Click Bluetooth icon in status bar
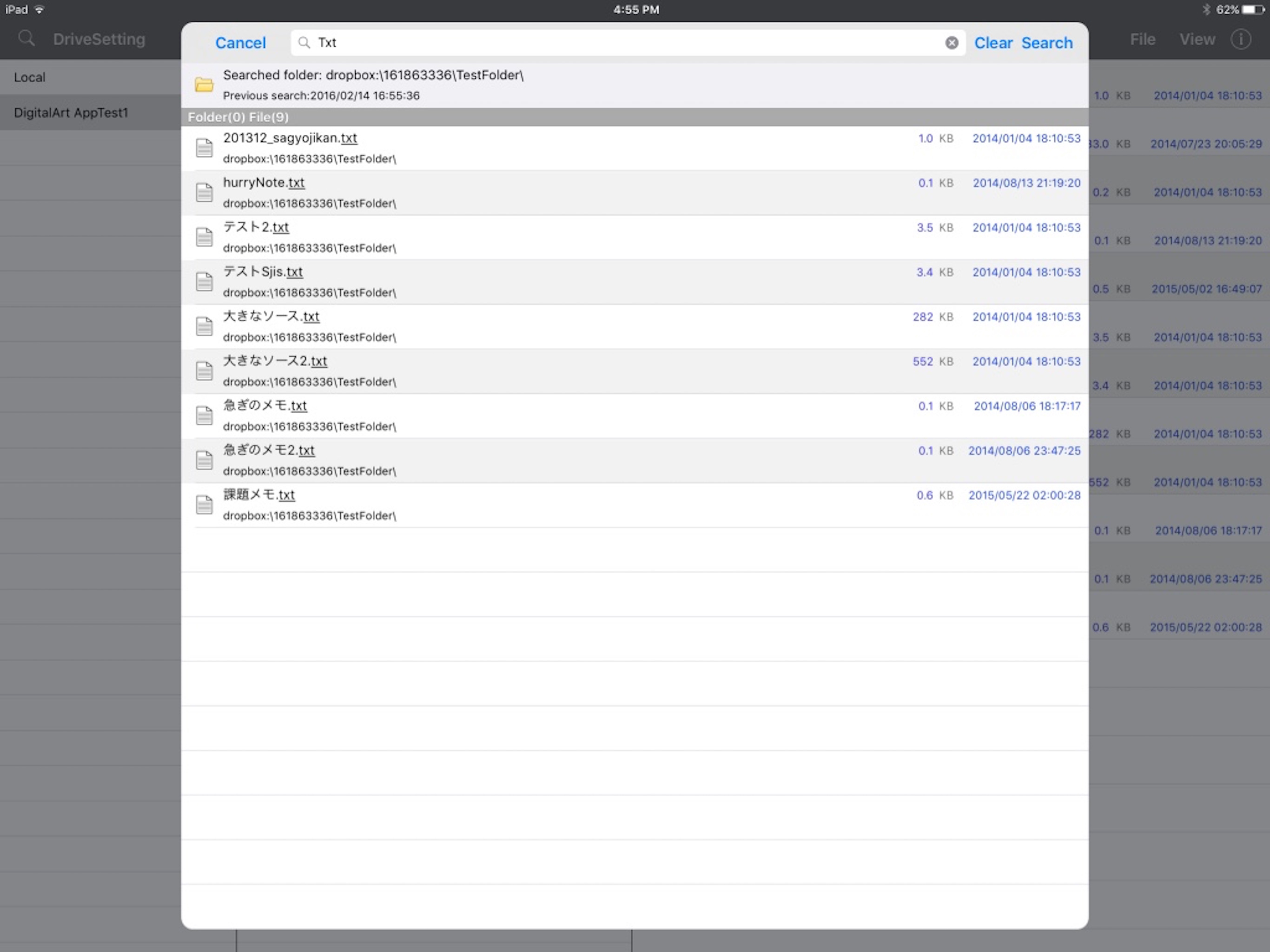Image resolution: width=1270 pixels, height=952 pixels. pos(1206,9)
